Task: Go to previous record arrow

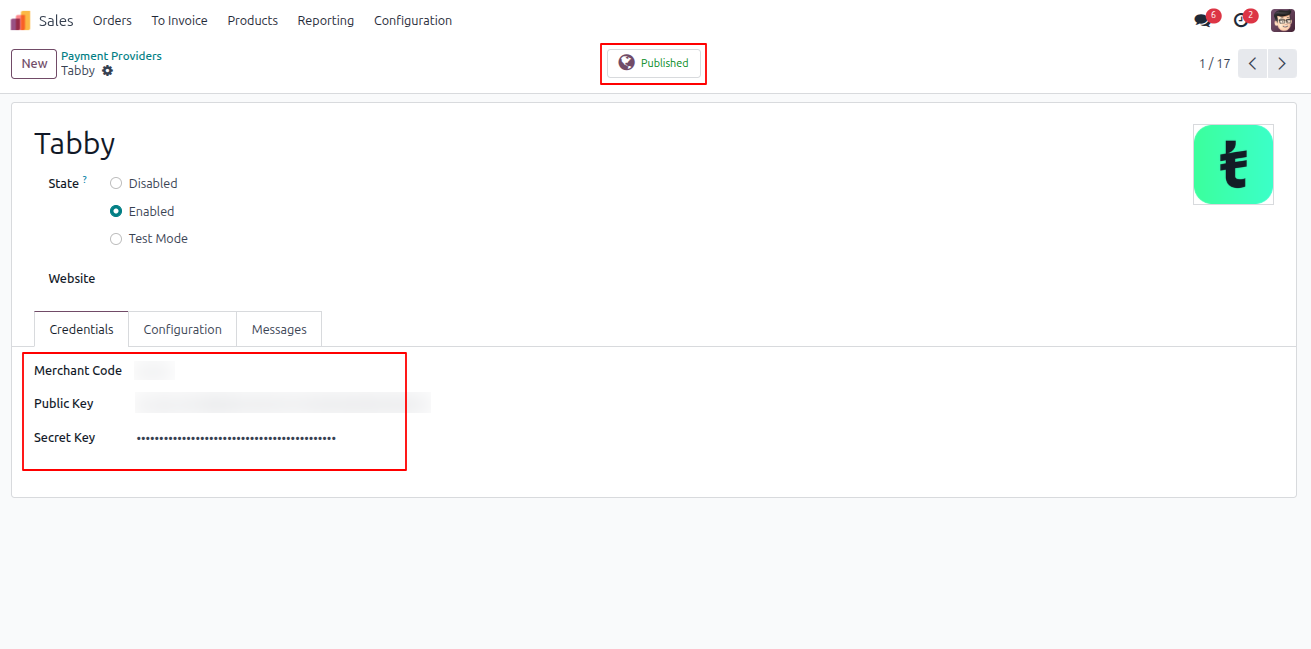Action: 1252,63
